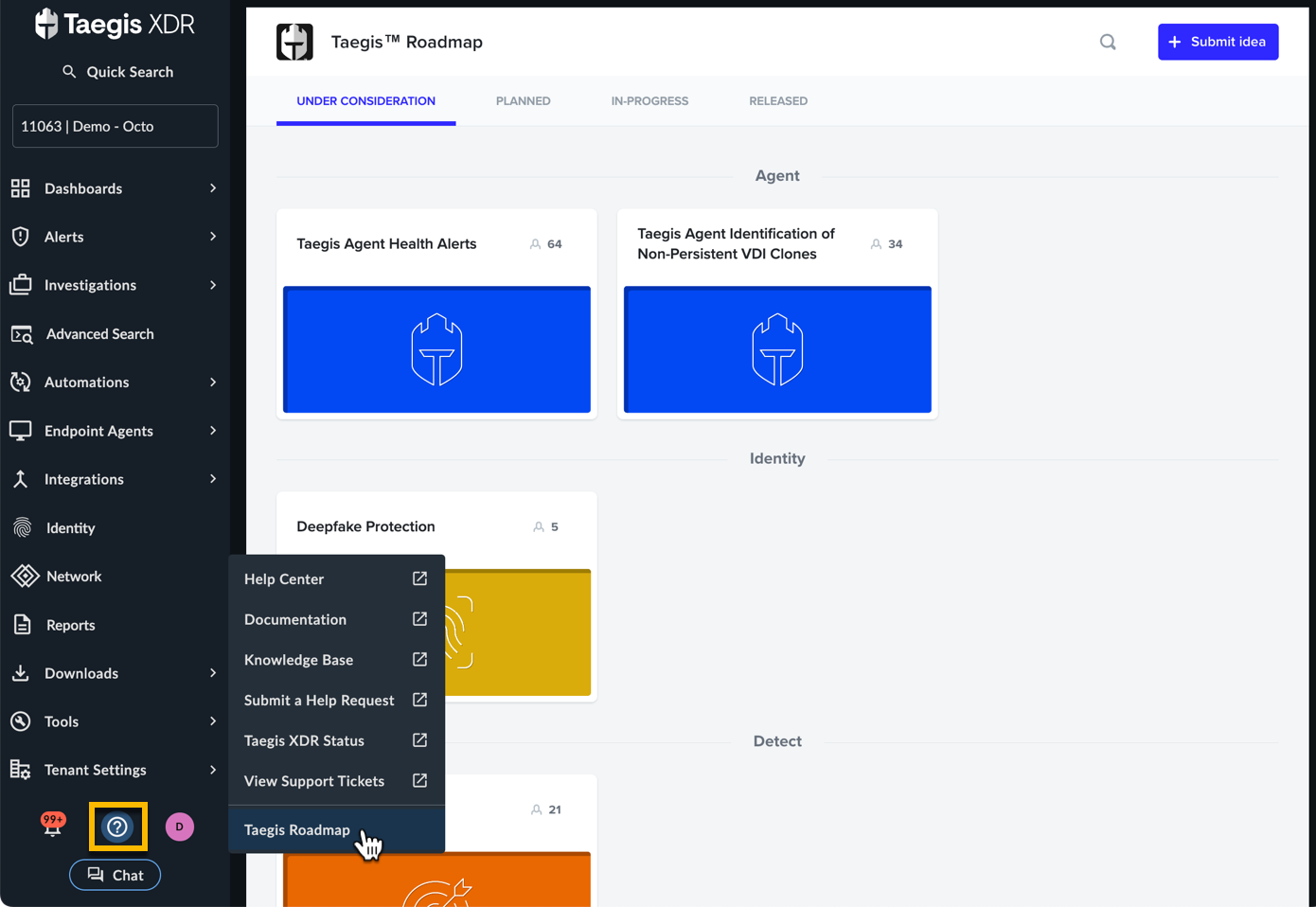Click external link icon beside Documentation

click(x=420, y=619)
